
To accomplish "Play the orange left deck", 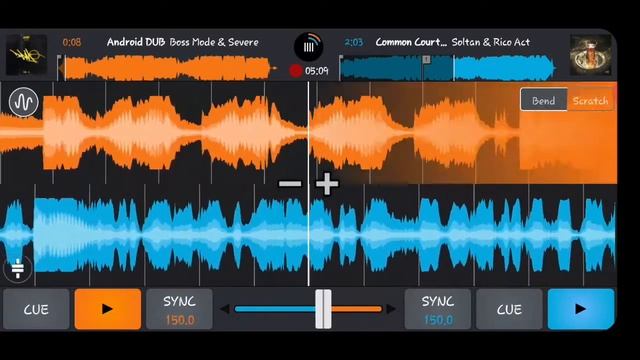I will pyautogui.click(x=108, y=309).
